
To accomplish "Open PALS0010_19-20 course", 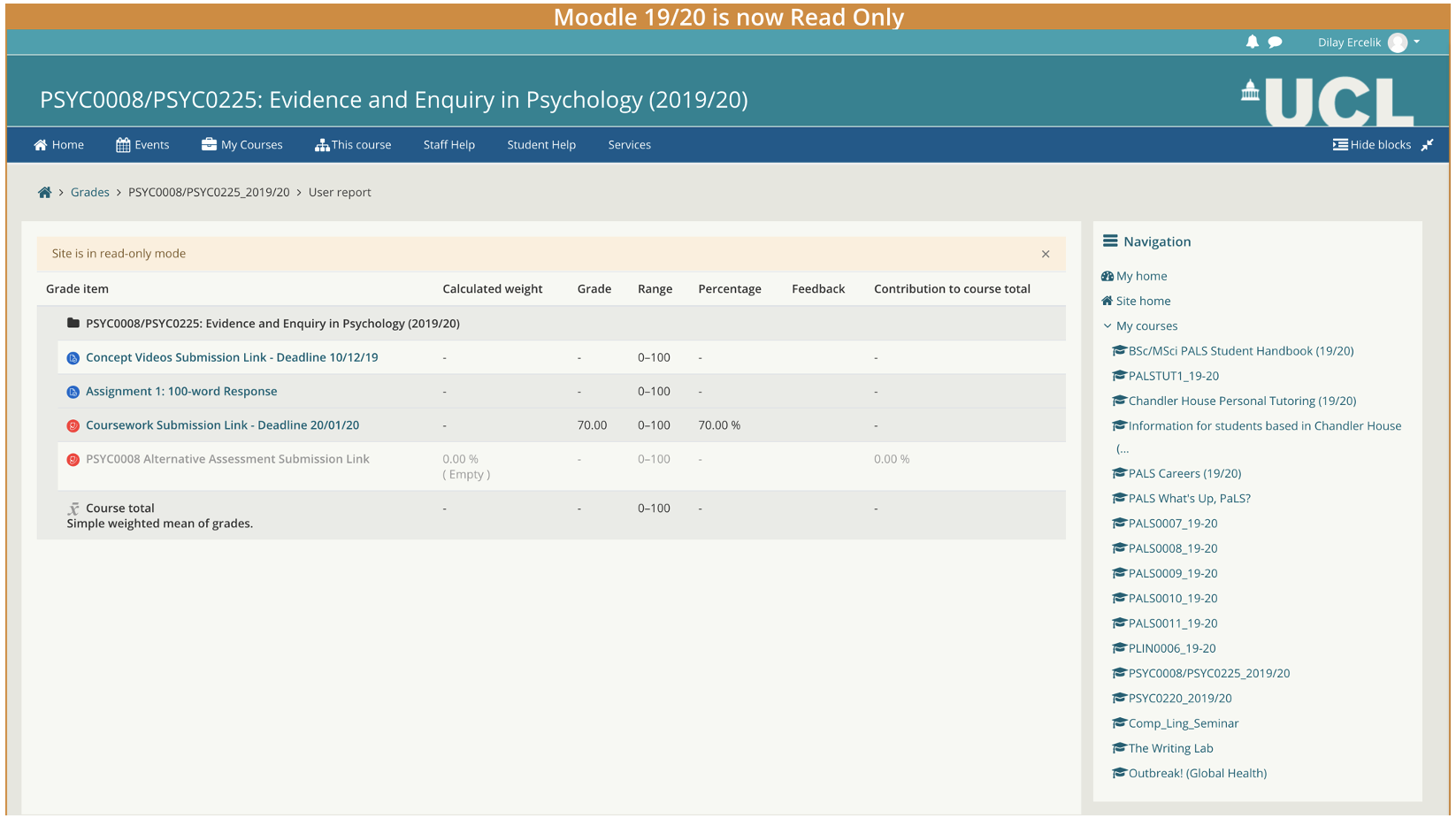I will pos(1173,599).
